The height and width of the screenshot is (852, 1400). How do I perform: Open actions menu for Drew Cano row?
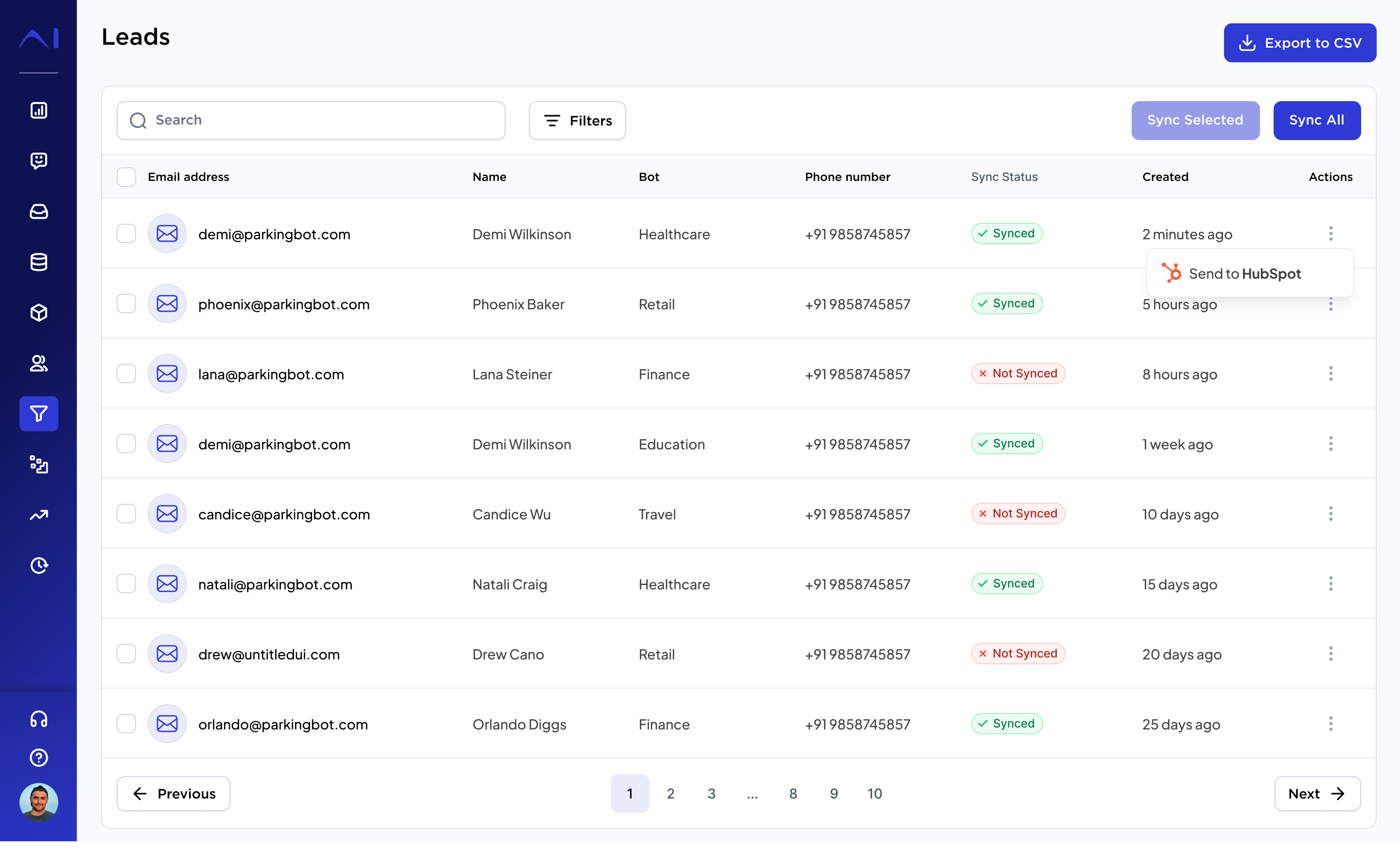tap(1330, 654)
